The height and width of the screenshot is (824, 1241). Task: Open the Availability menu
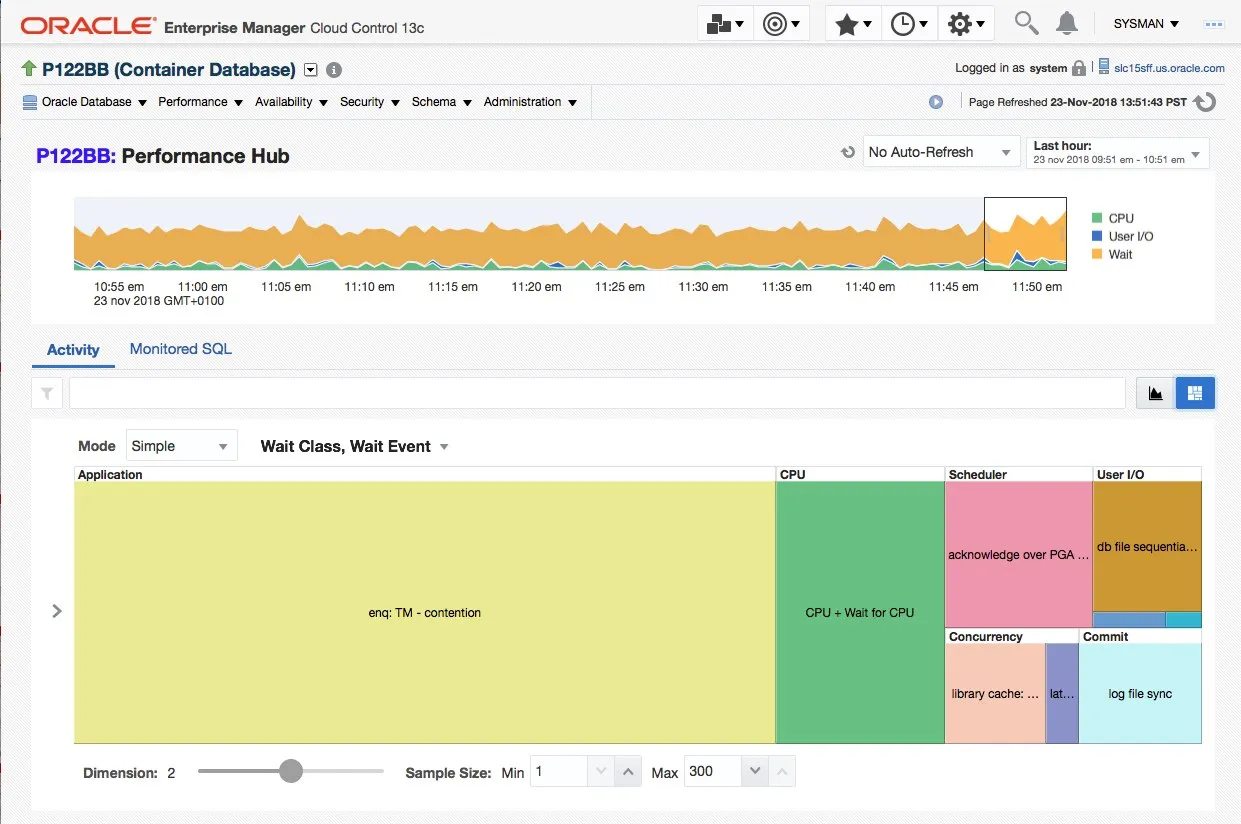291,102
